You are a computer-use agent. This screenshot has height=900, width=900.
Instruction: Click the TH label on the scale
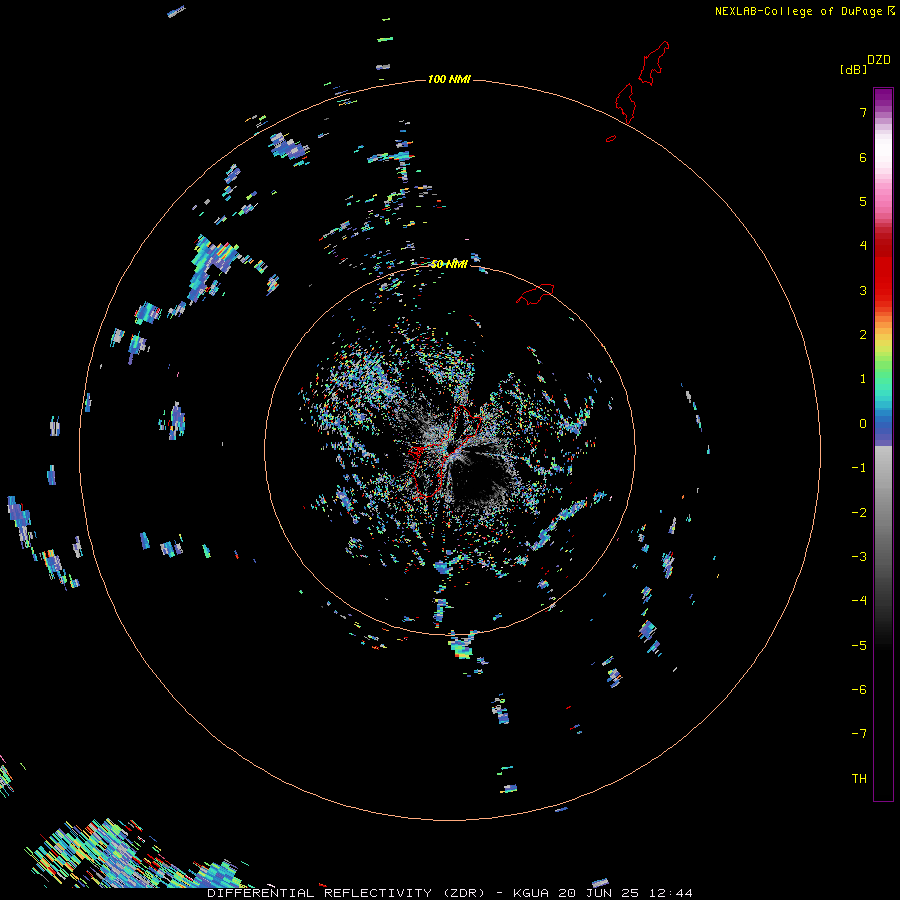[x=859, y=779]
